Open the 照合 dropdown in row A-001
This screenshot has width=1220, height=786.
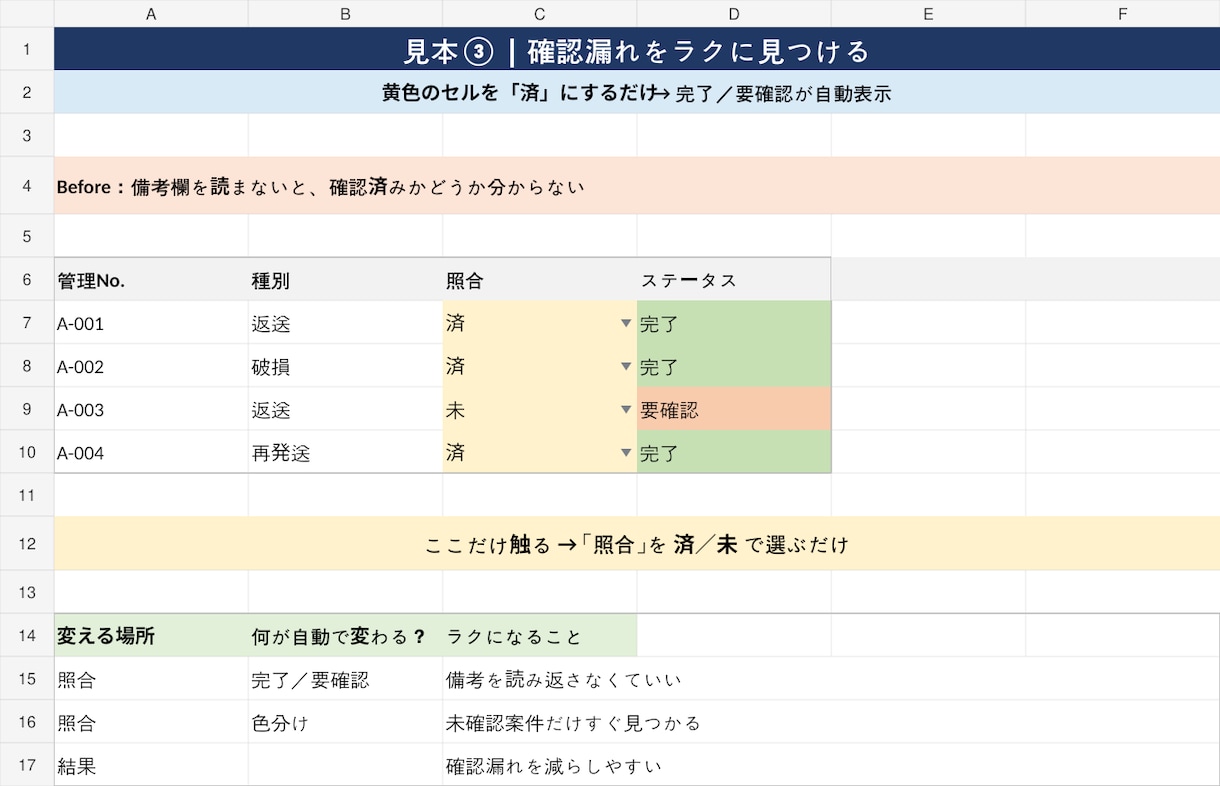pyautogui.click(x=626, y=323)
